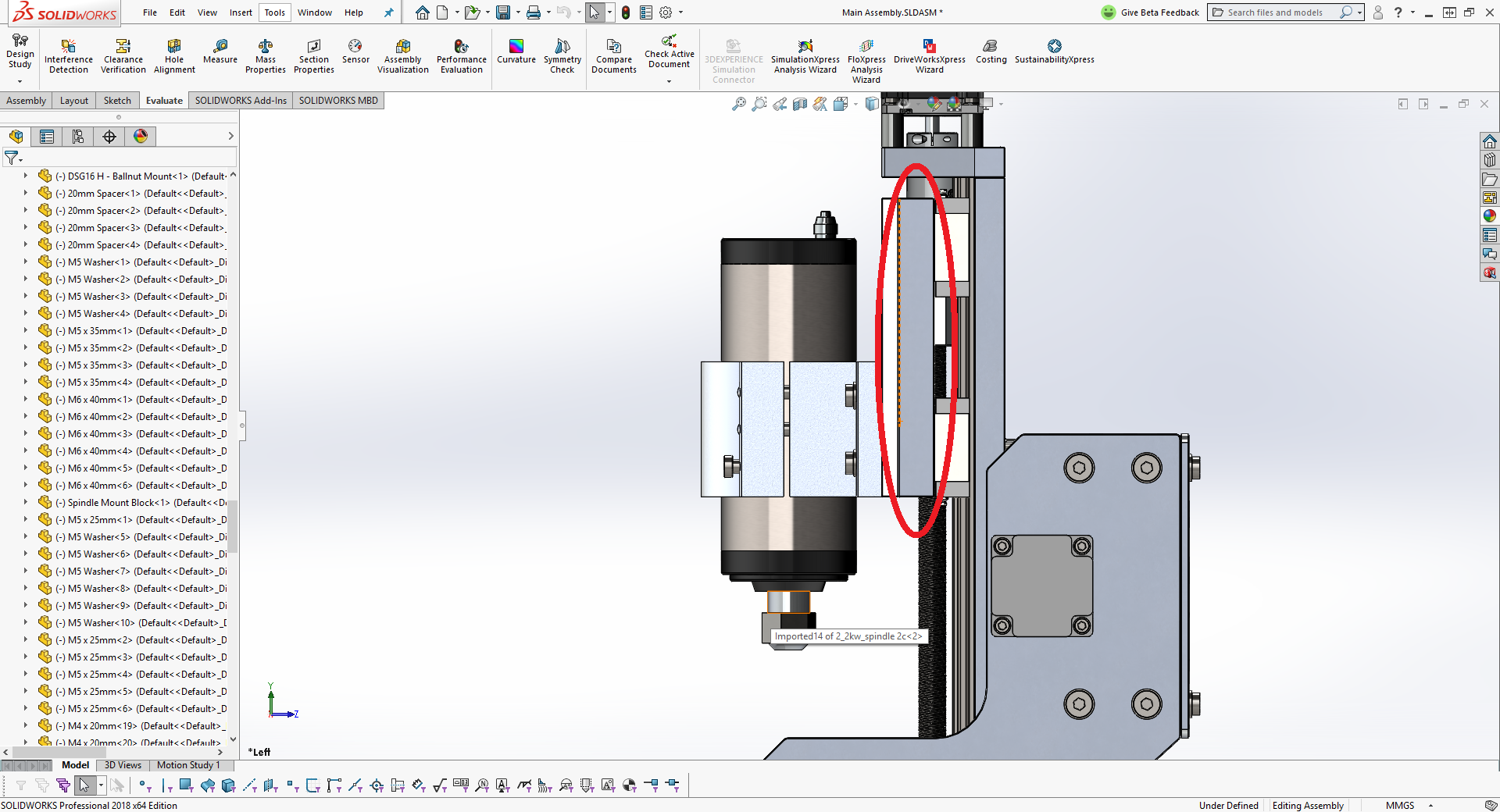Expand the Spindle Mount Block<1> tree node
This screenshot has width=1500, height=812.
click(26, 503)
